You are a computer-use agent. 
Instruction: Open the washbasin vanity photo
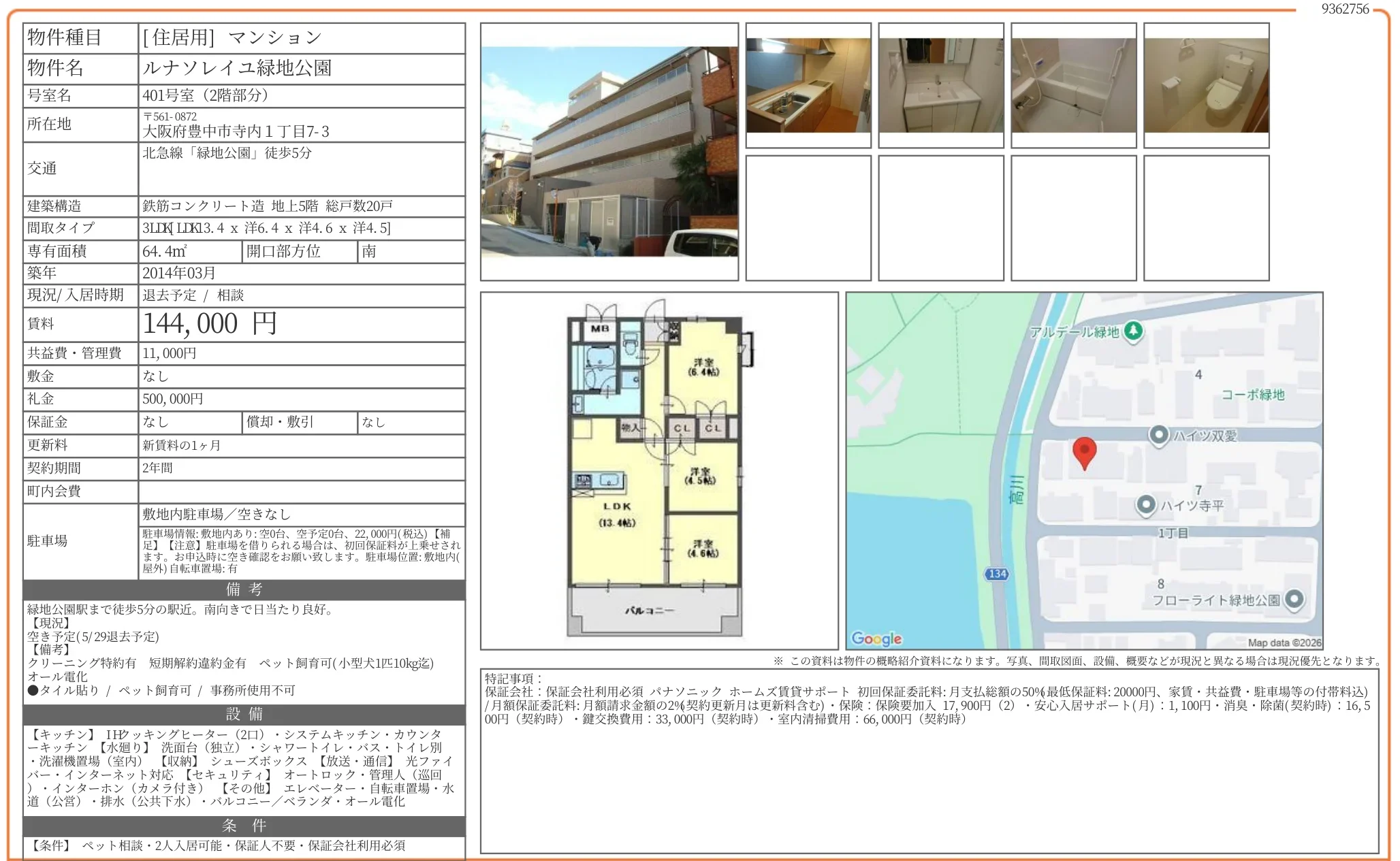[x=940, y=85]
